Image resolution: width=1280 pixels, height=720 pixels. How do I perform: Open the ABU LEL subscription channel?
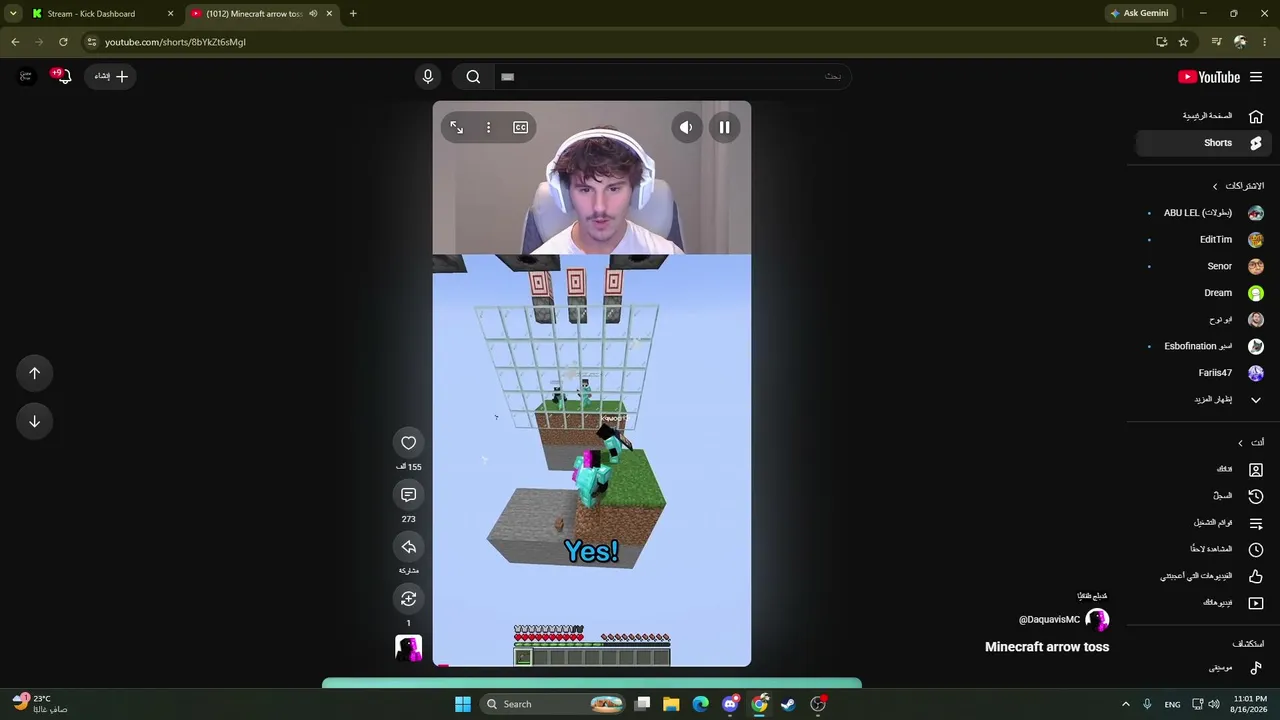(1204, 213)
